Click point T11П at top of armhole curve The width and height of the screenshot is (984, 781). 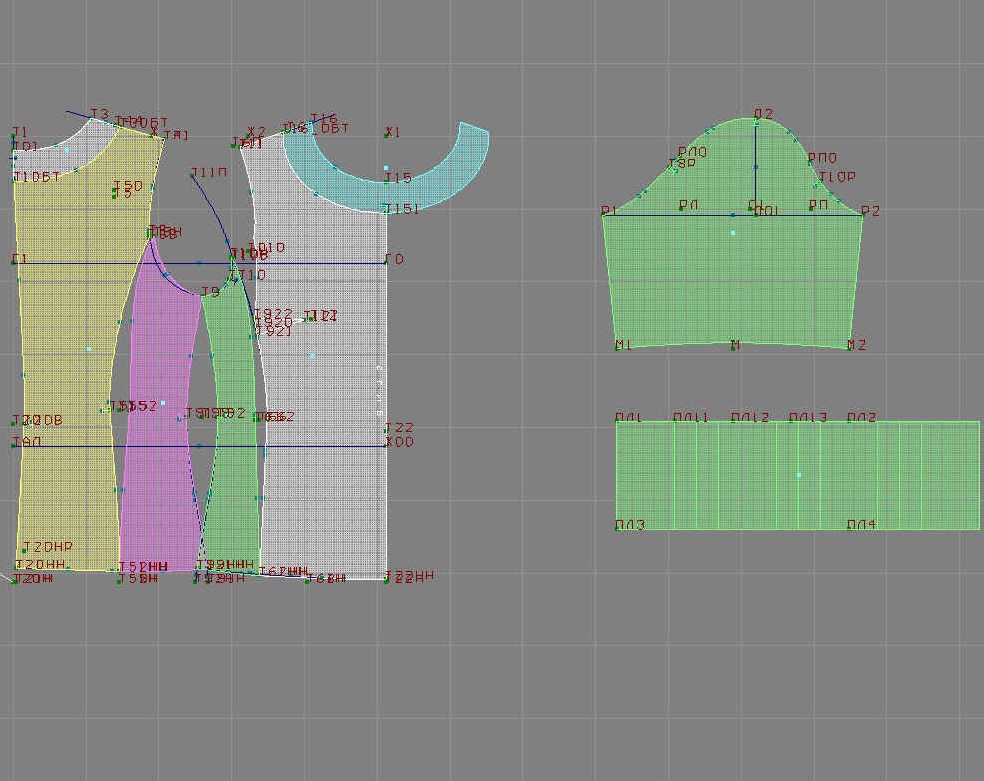tap(193, 176)
